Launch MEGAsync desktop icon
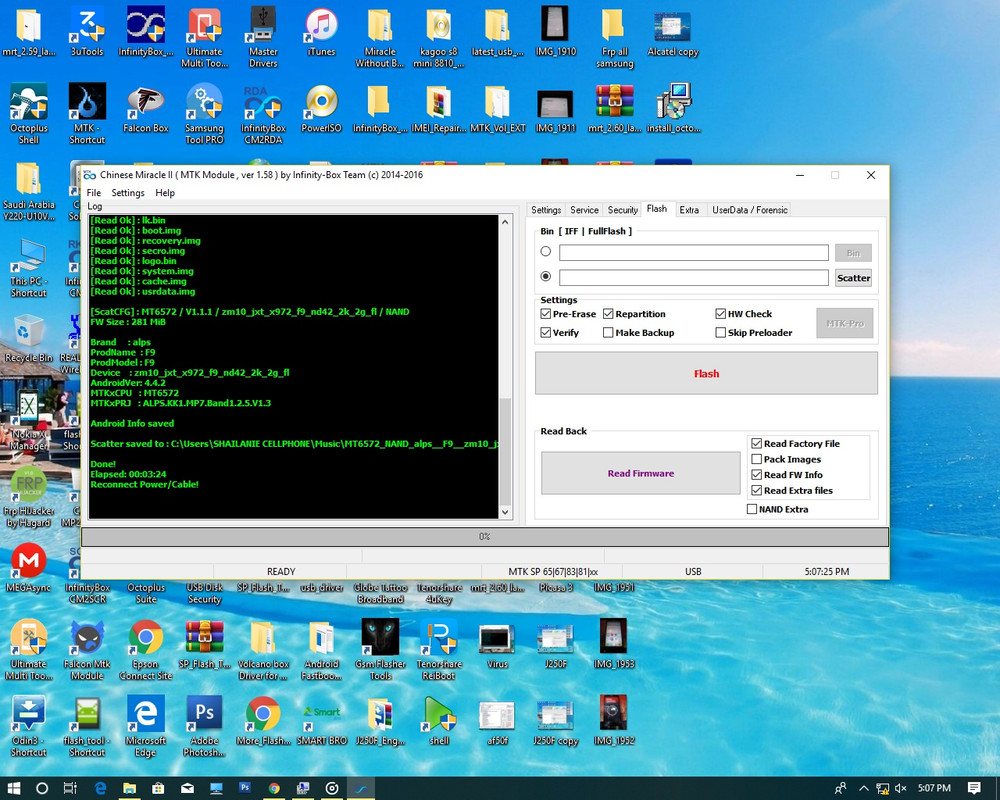This screenshot has width=1000, height=800. pos(29,568)
